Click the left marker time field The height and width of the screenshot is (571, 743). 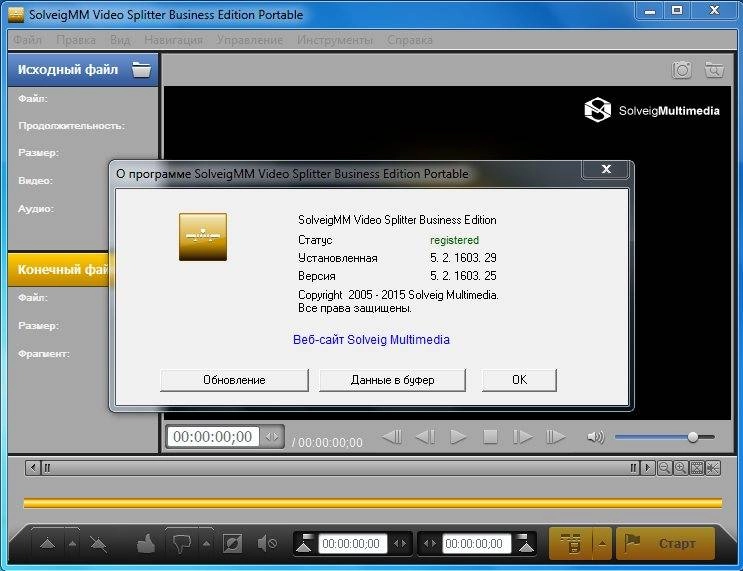click(351, 544)
